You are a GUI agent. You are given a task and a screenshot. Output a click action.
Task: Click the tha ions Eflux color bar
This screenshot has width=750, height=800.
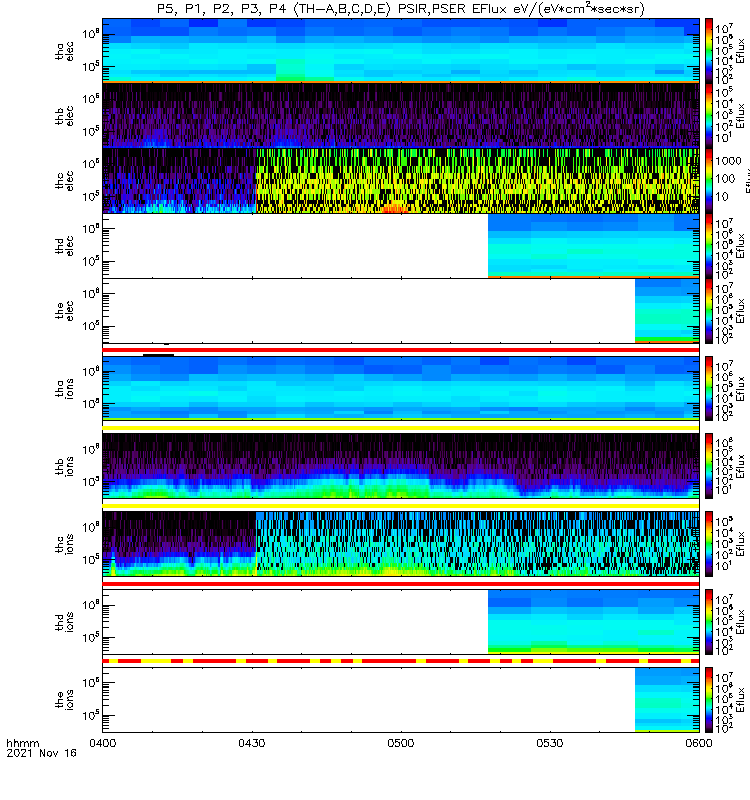click(709, 389)
